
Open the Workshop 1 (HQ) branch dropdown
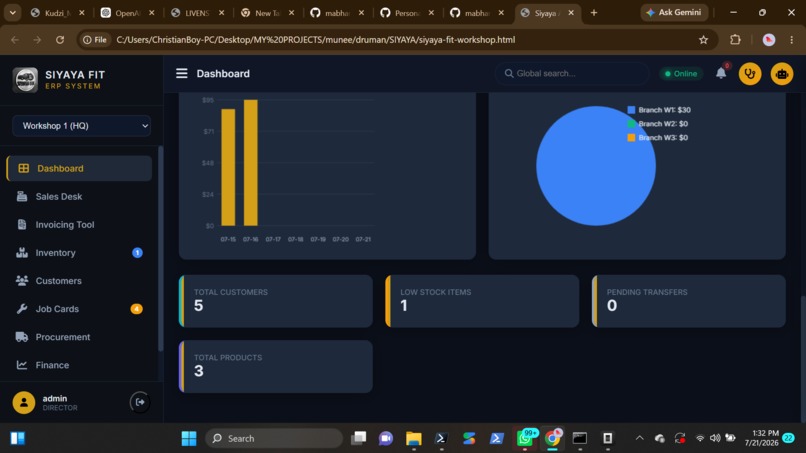pos(81,125)
